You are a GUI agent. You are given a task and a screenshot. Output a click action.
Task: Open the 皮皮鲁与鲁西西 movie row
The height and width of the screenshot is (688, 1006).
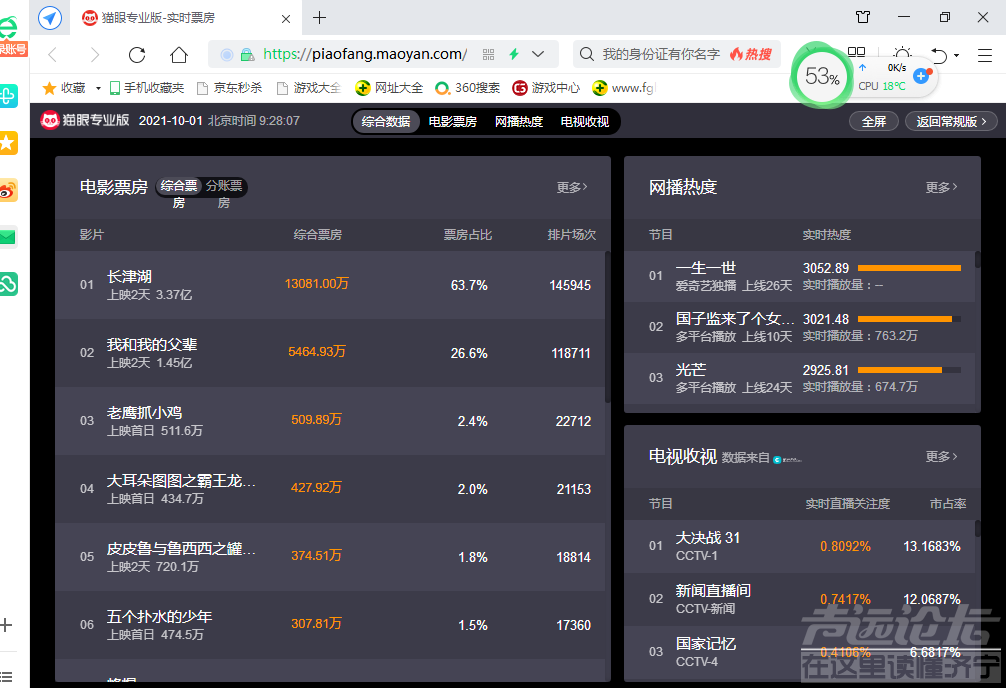pos(330,557)
